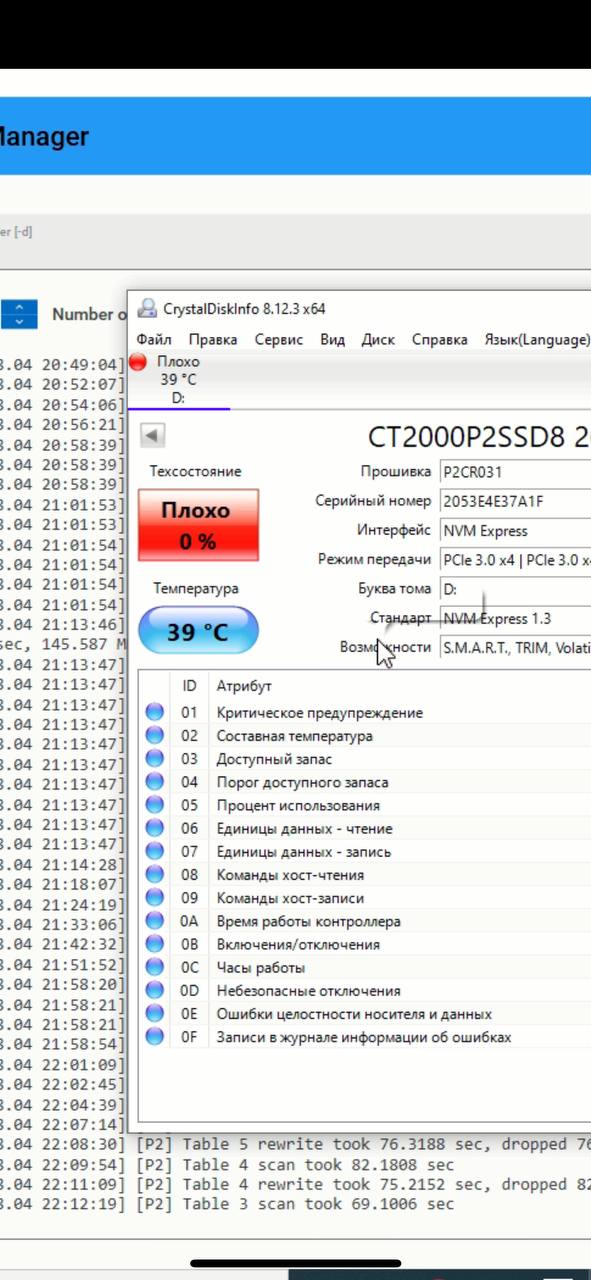Select row 01 Критическое предупреждение
This screenshot has height=1280, width=591.
[x=365, y=713]
